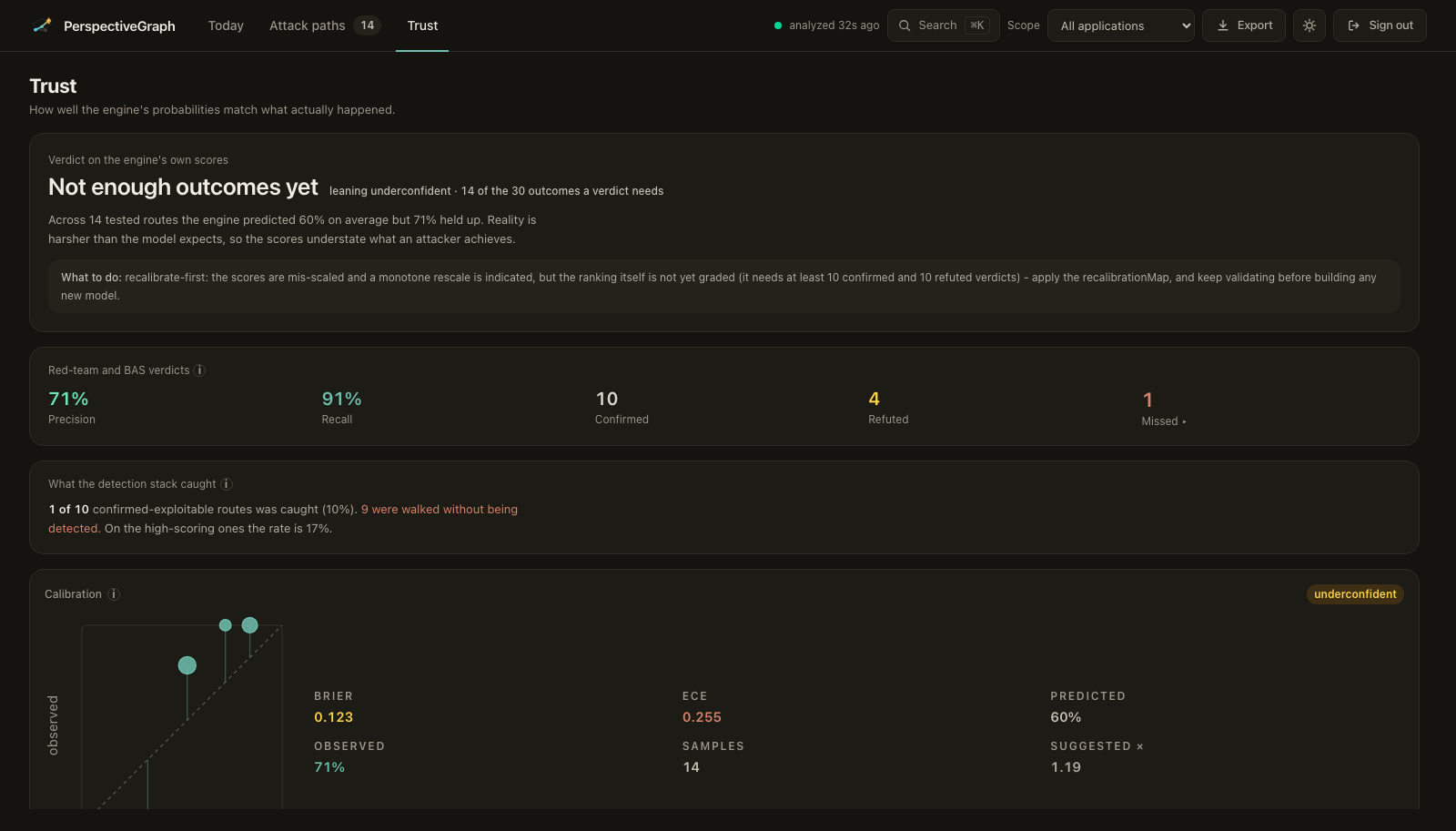Click the Export button

point(1244,25)
